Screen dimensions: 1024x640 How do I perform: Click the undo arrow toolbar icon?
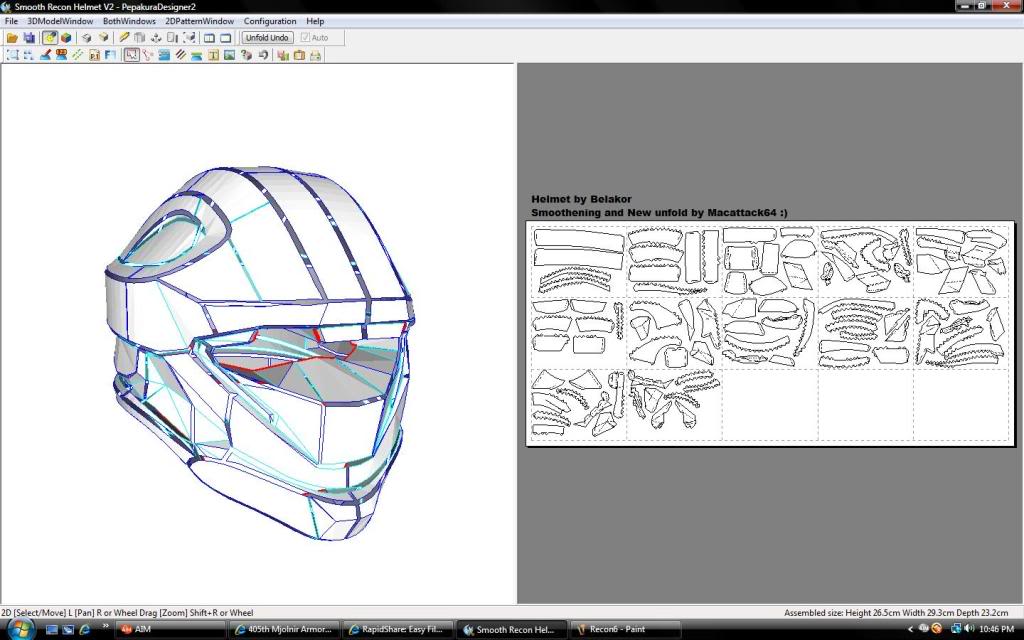(264, 55)
